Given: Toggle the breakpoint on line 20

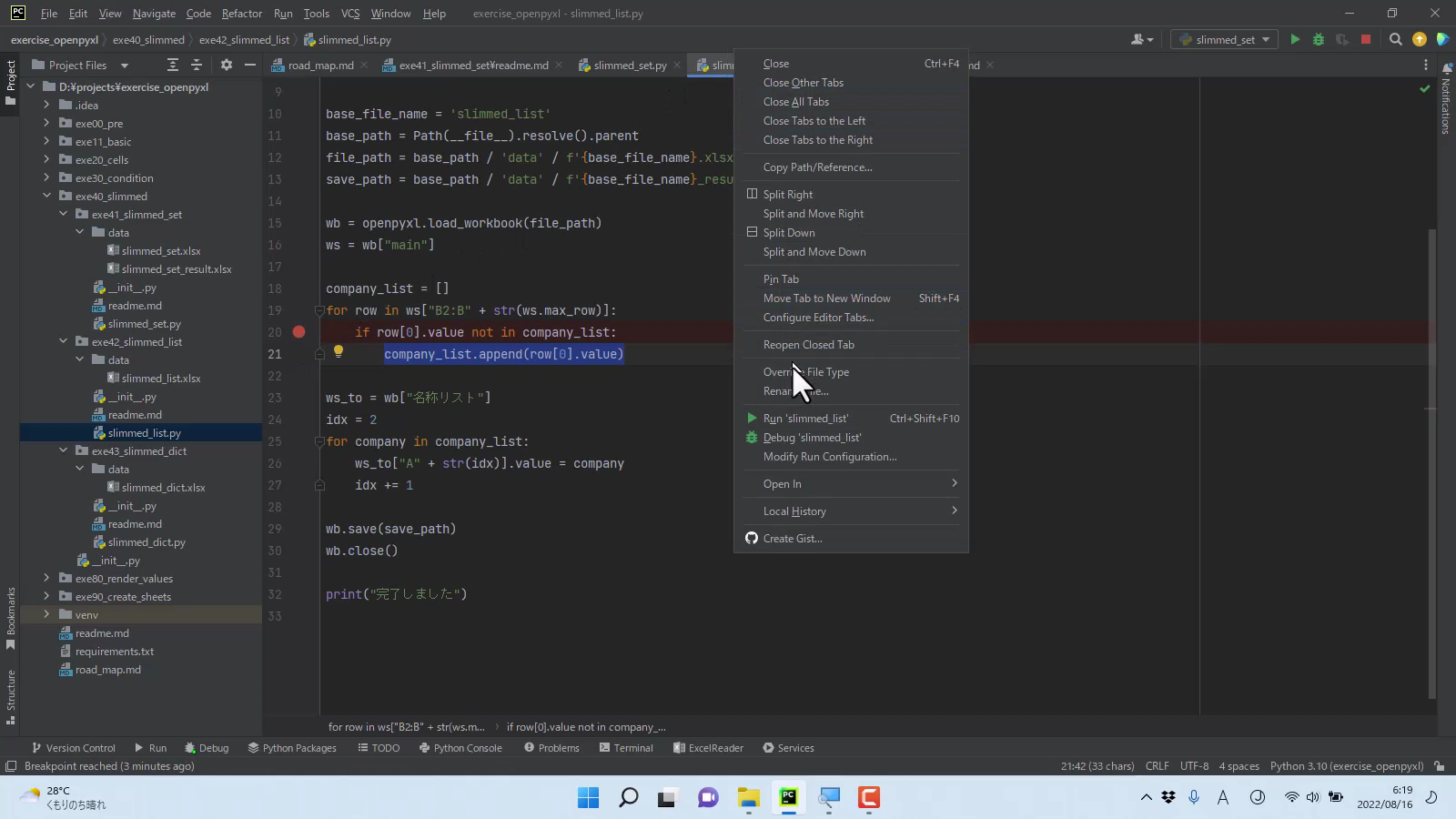Looking at the screenshot, I should (x=298, y=332).
